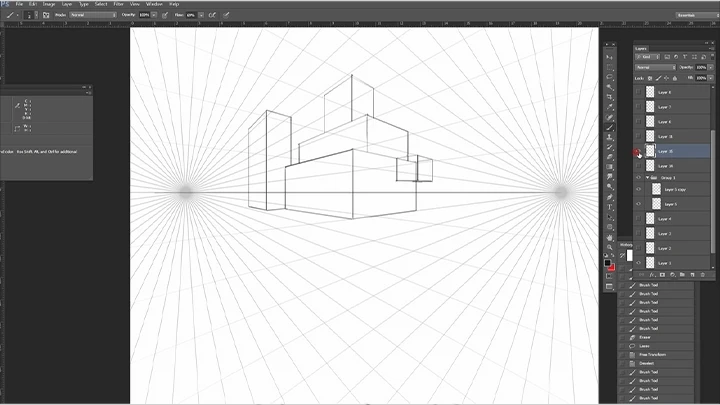Click the Layers panel tab
This screenshot has height=405, width=720.
coord(641,48)
